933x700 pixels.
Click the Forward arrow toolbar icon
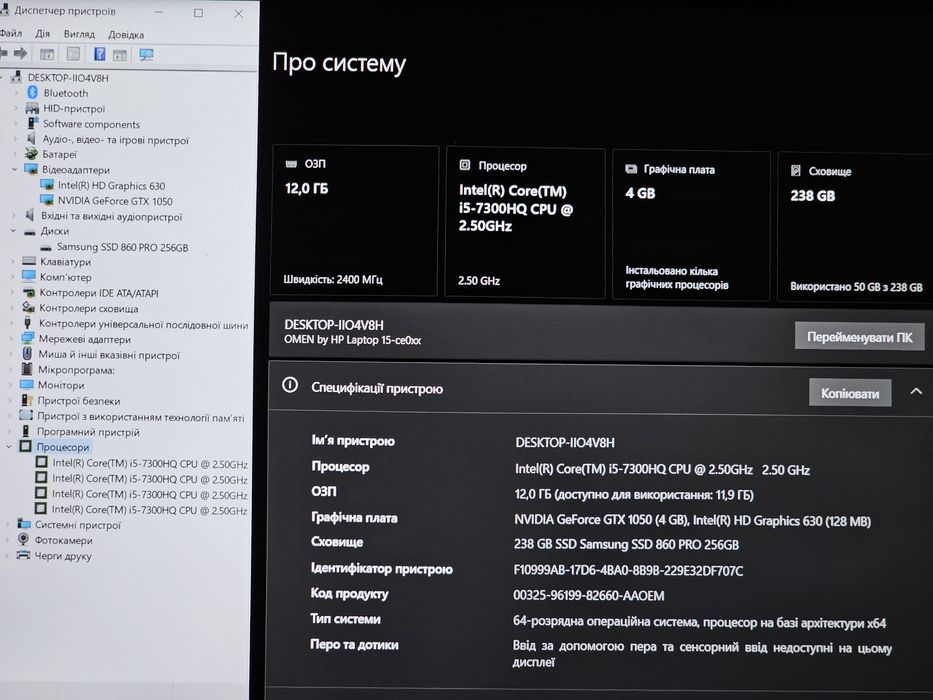[21, 54]
